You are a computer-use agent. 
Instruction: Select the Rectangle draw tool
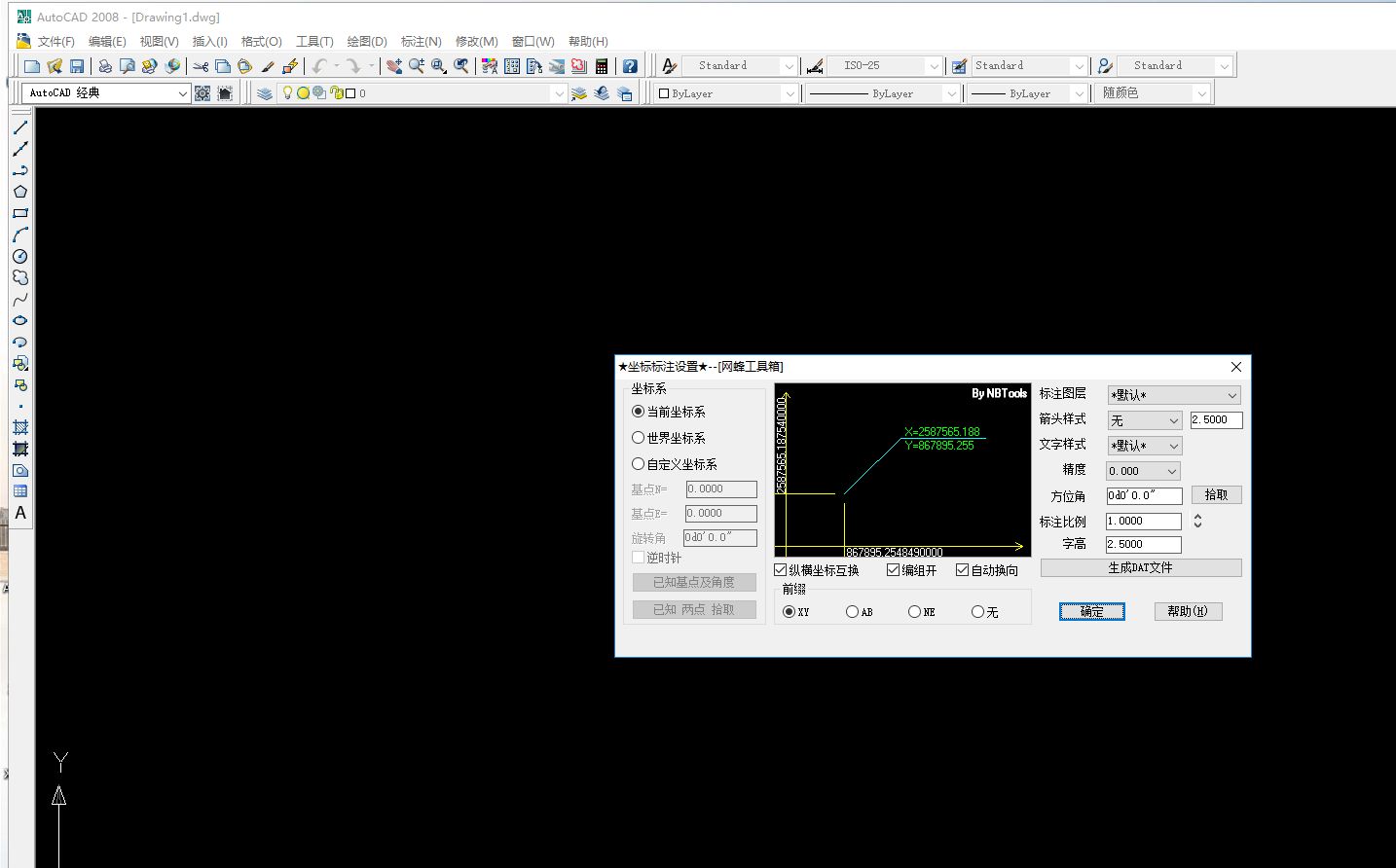click(x=19, y=213)
